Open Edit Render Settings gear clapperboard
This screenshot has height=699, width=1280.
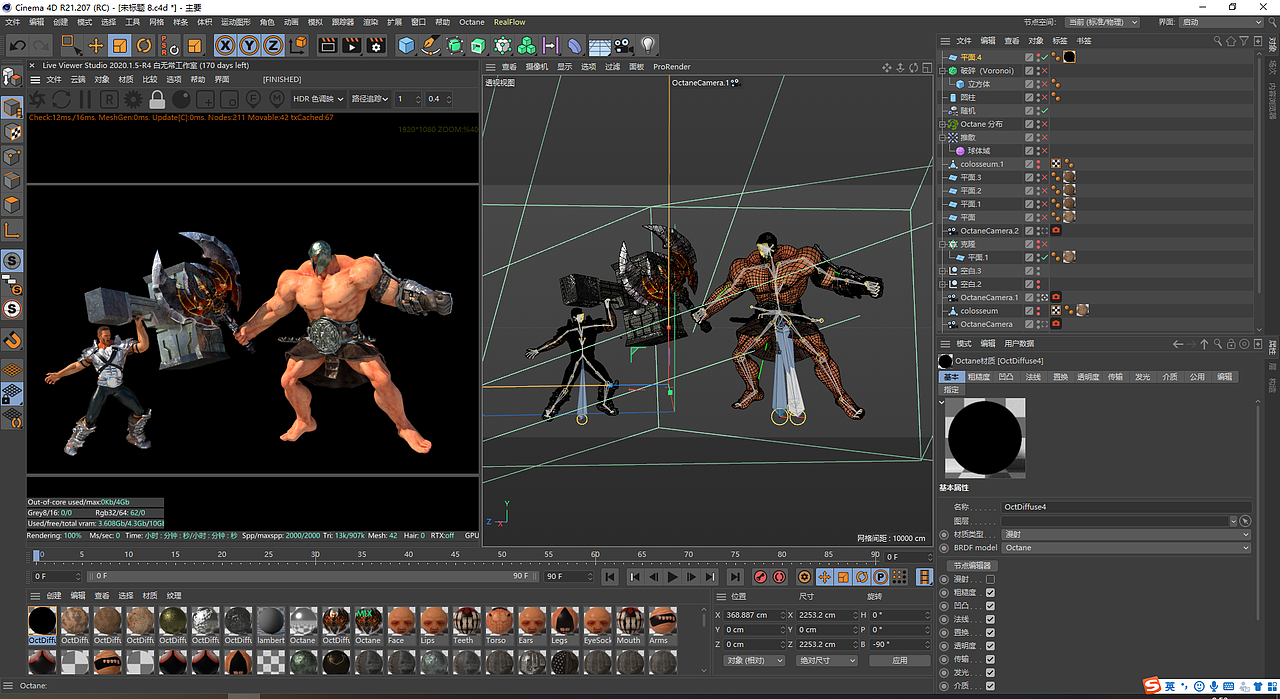point(375,45)
